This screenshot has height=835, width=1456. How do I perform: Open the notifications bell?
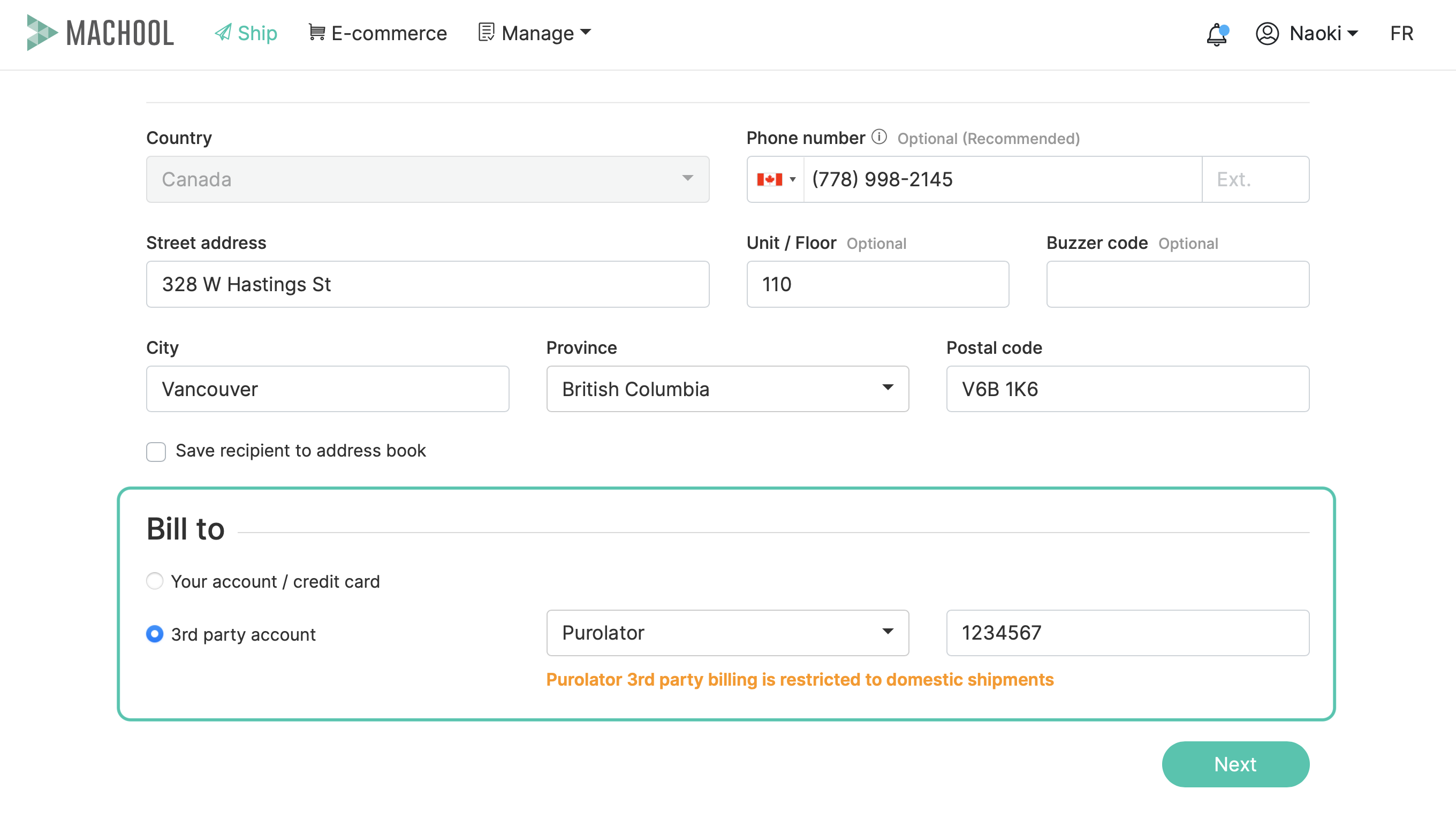pyautogui.click(x=1216, y=34)
